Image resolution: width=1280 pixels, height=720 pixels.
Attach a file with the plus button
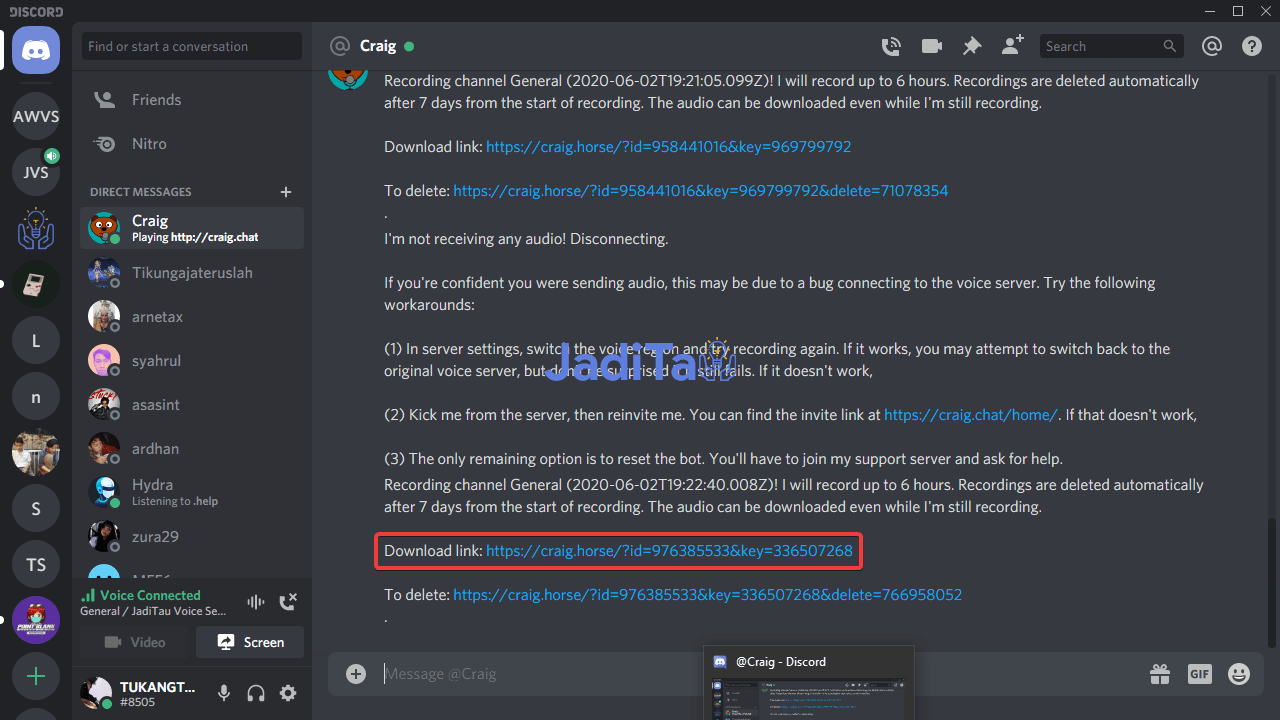pos(356,673)
